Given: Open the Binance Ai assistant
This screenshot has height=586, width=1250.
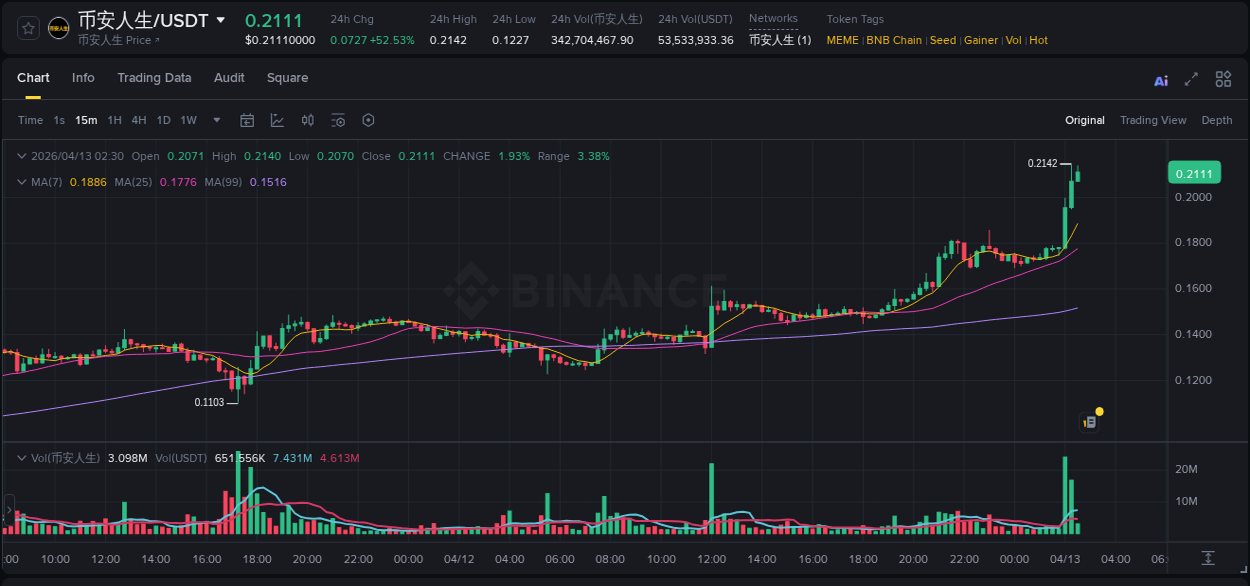Looking at the screenshot, I should tap(1160, 80).
